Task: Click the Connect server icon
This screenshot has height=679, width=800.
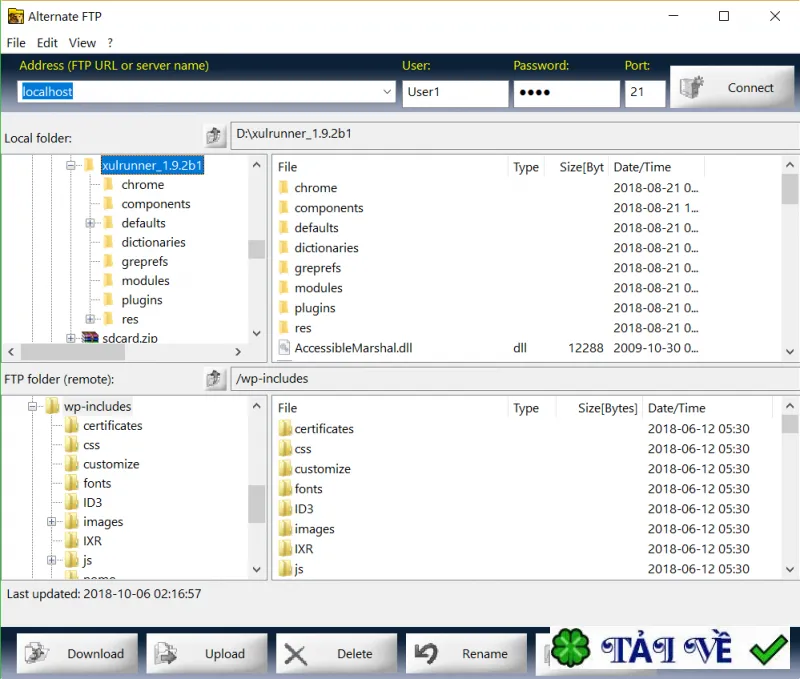Action: click(x=693, y=88)
